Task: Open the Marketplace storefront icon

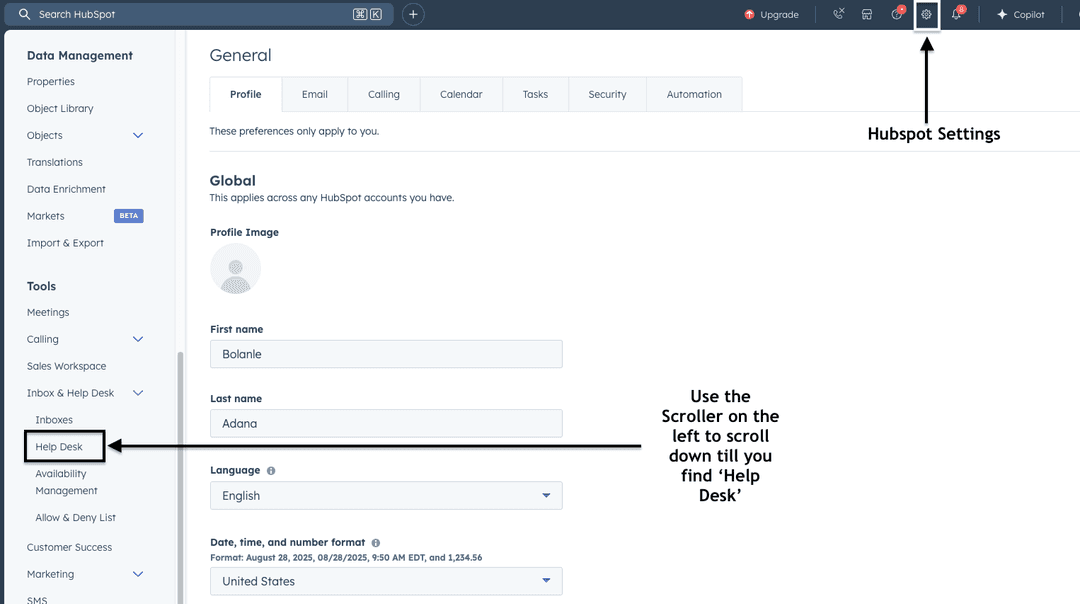Action: pos(867,15)
